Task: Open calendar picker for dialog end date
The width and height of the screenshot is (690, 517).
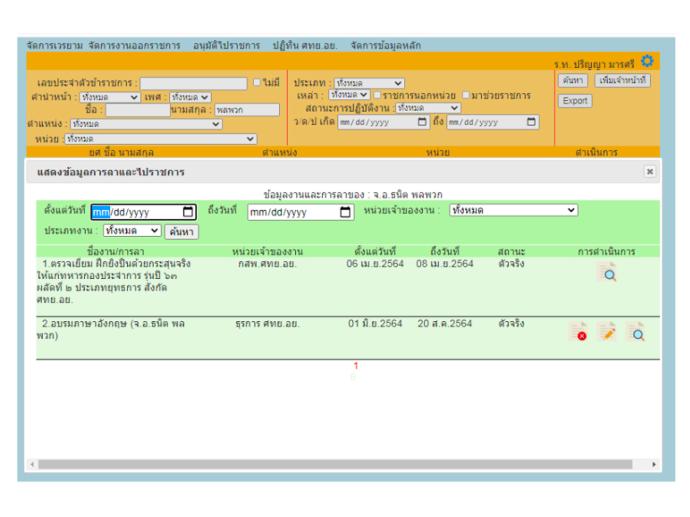Action: tap(346, 211)
